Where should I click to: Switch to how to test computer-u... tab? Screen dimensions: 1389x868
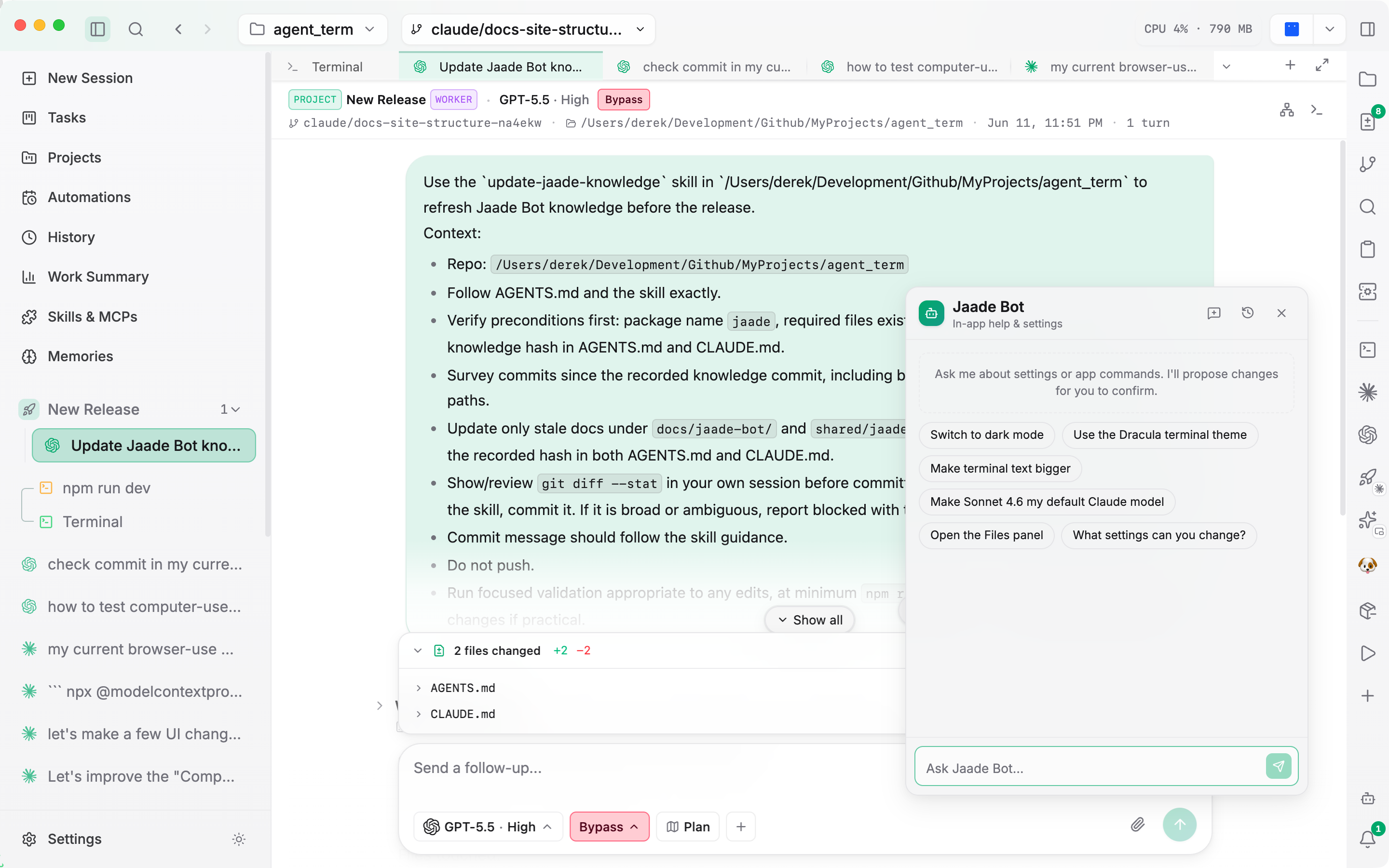point(909,67)
